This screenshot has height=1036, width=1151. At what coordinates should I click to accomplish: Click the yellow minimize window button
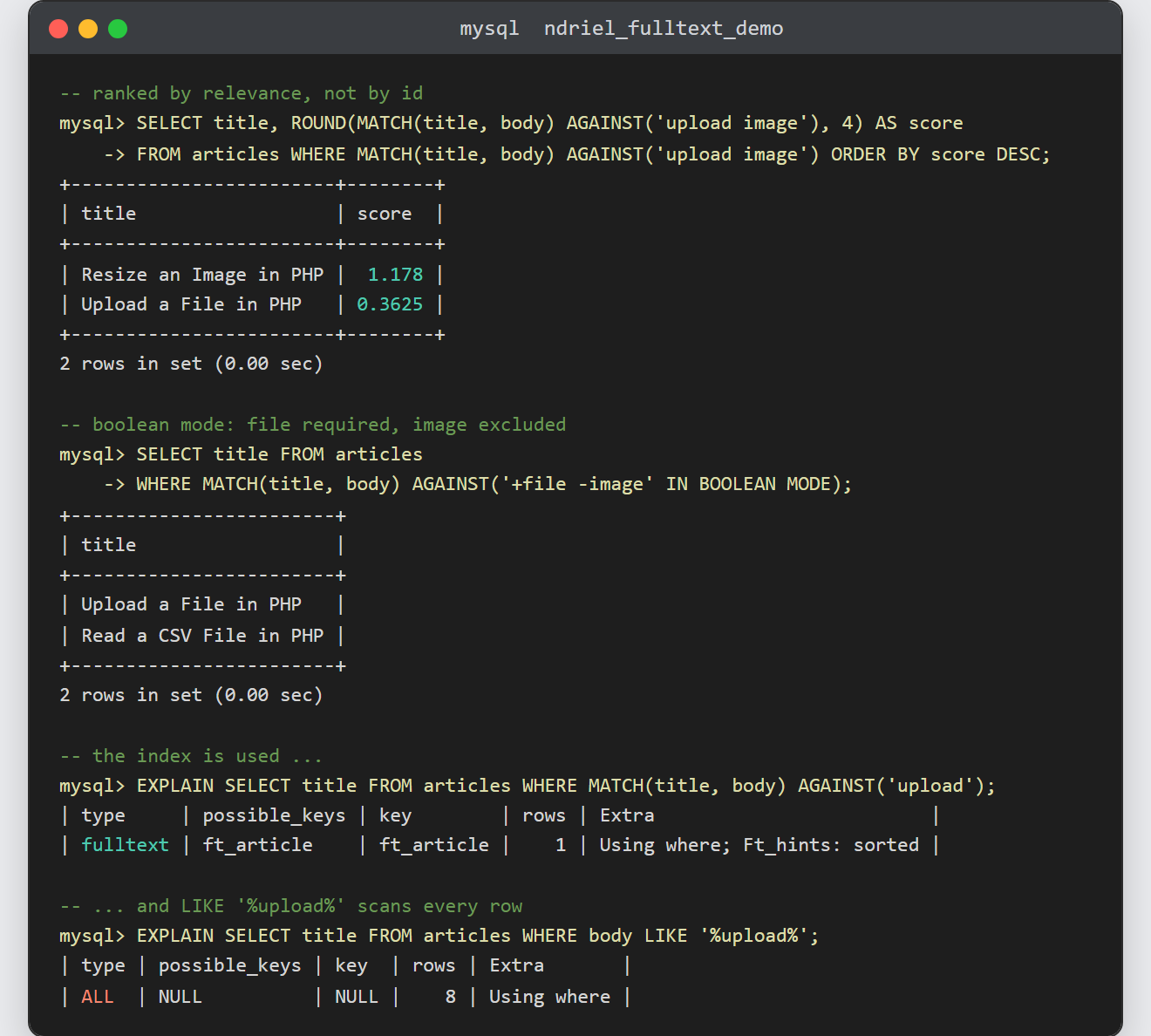tap(88, 29)
